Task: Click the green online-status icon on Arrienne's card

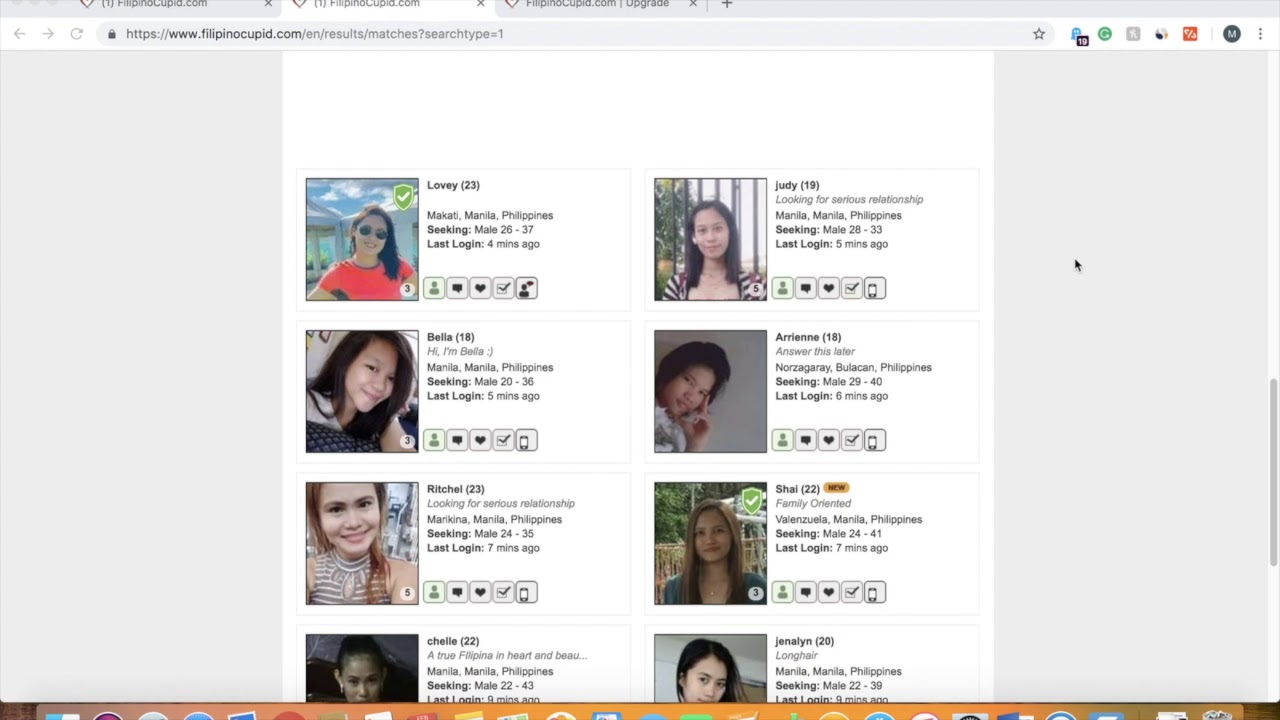Action: 782,440
